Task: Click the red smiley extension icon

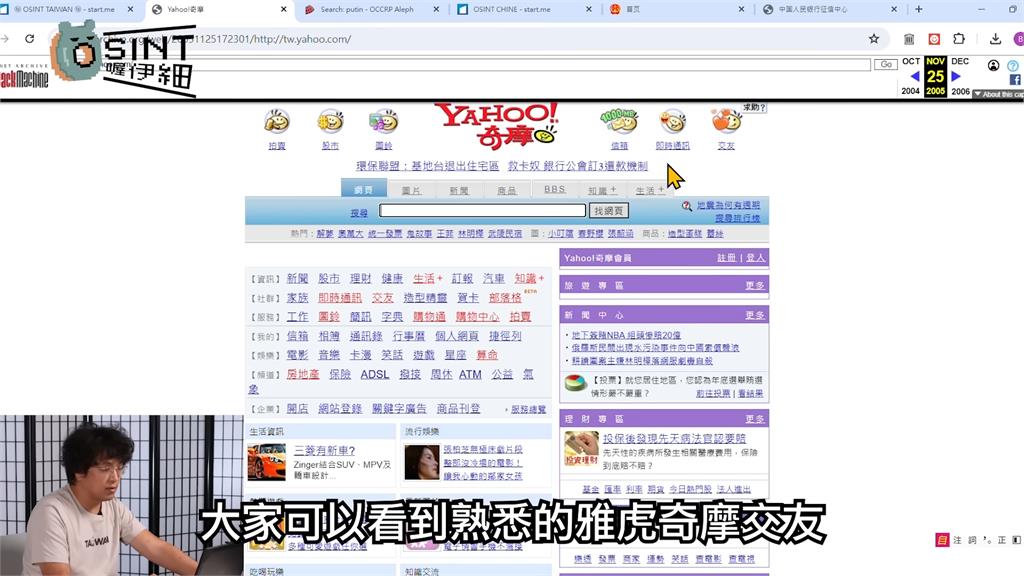Action: point(934,39)
